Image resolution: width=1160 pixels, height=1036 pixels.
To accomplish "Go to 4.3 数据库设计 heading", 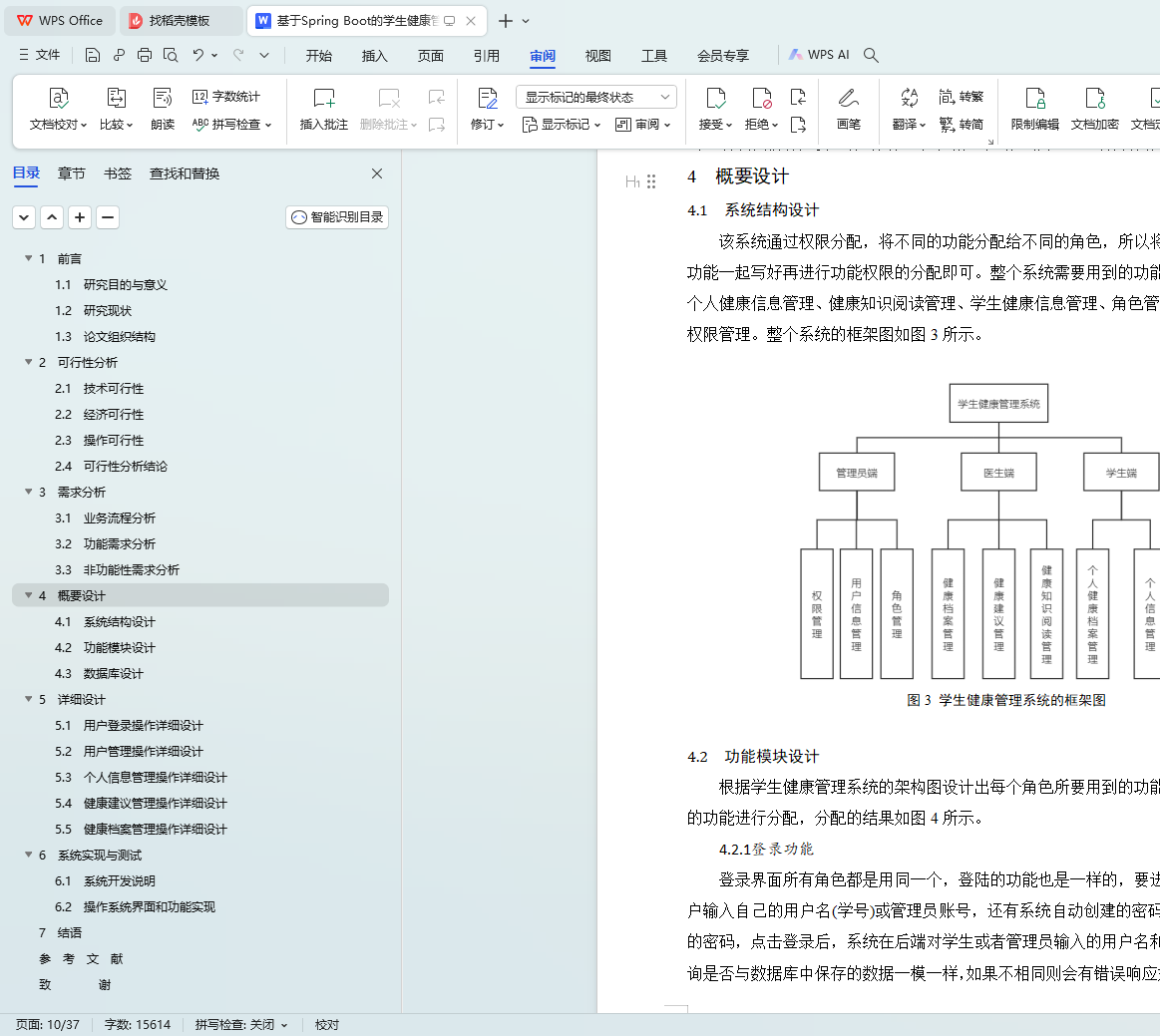I will point(99,674).
